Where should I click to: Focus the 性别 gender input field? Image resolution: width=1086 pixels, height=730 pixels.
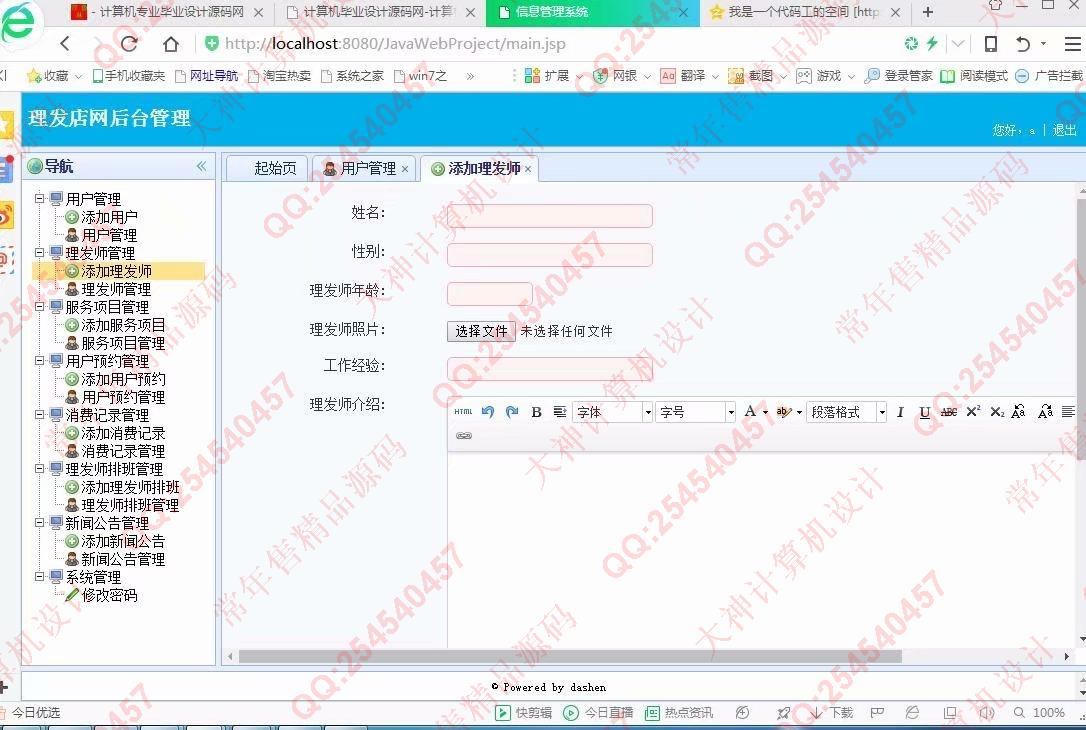550,254
